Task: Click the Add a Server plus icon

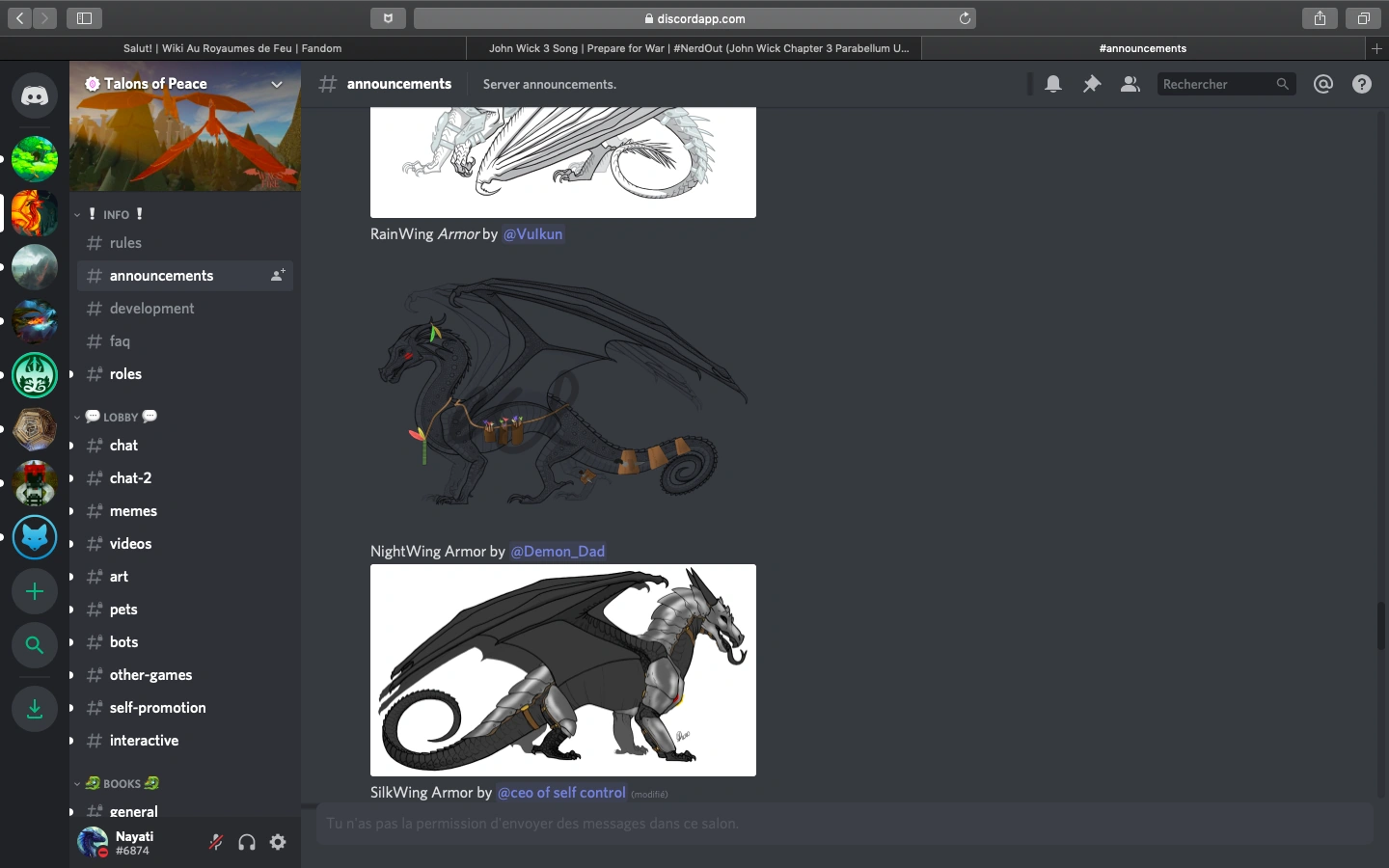Action: point(35,591)
